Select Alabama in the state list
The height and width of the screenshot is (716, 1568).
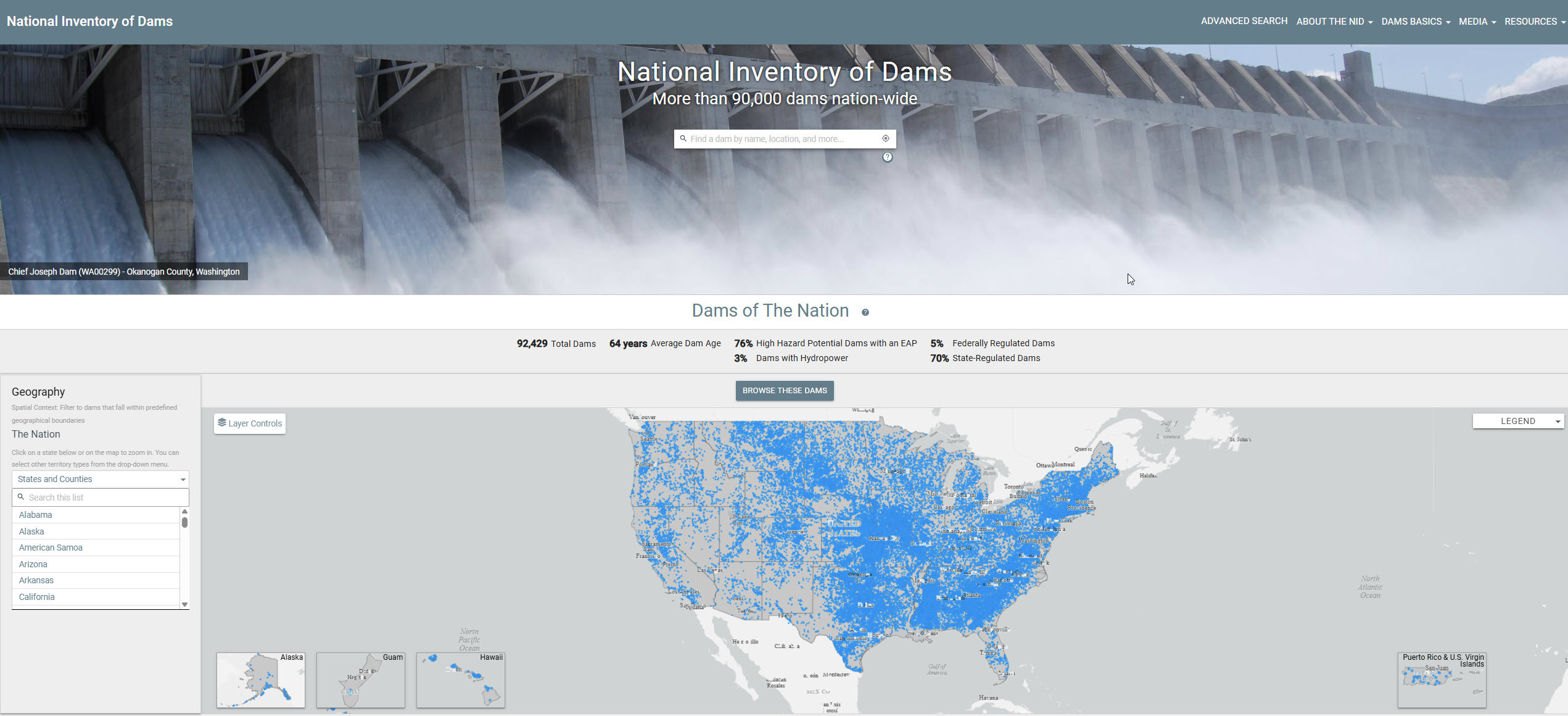pos(96,515)
